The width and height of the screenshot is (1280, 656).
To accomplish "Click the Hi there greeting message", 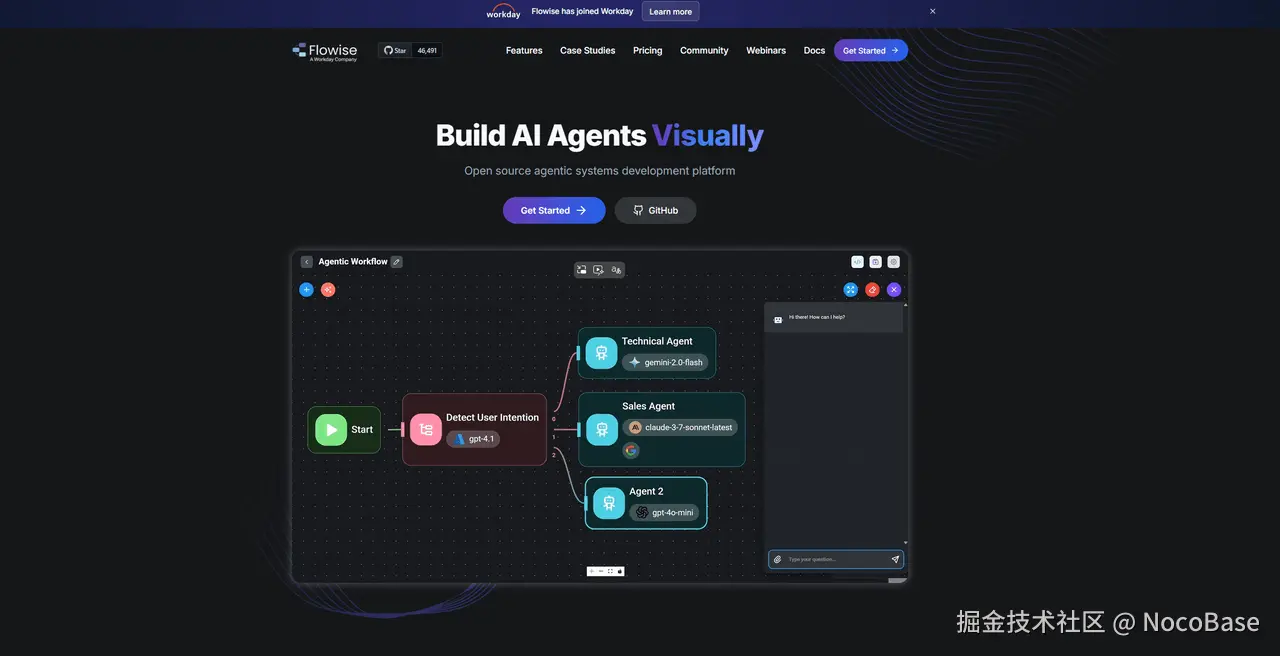I will click(x=817, y=317).
